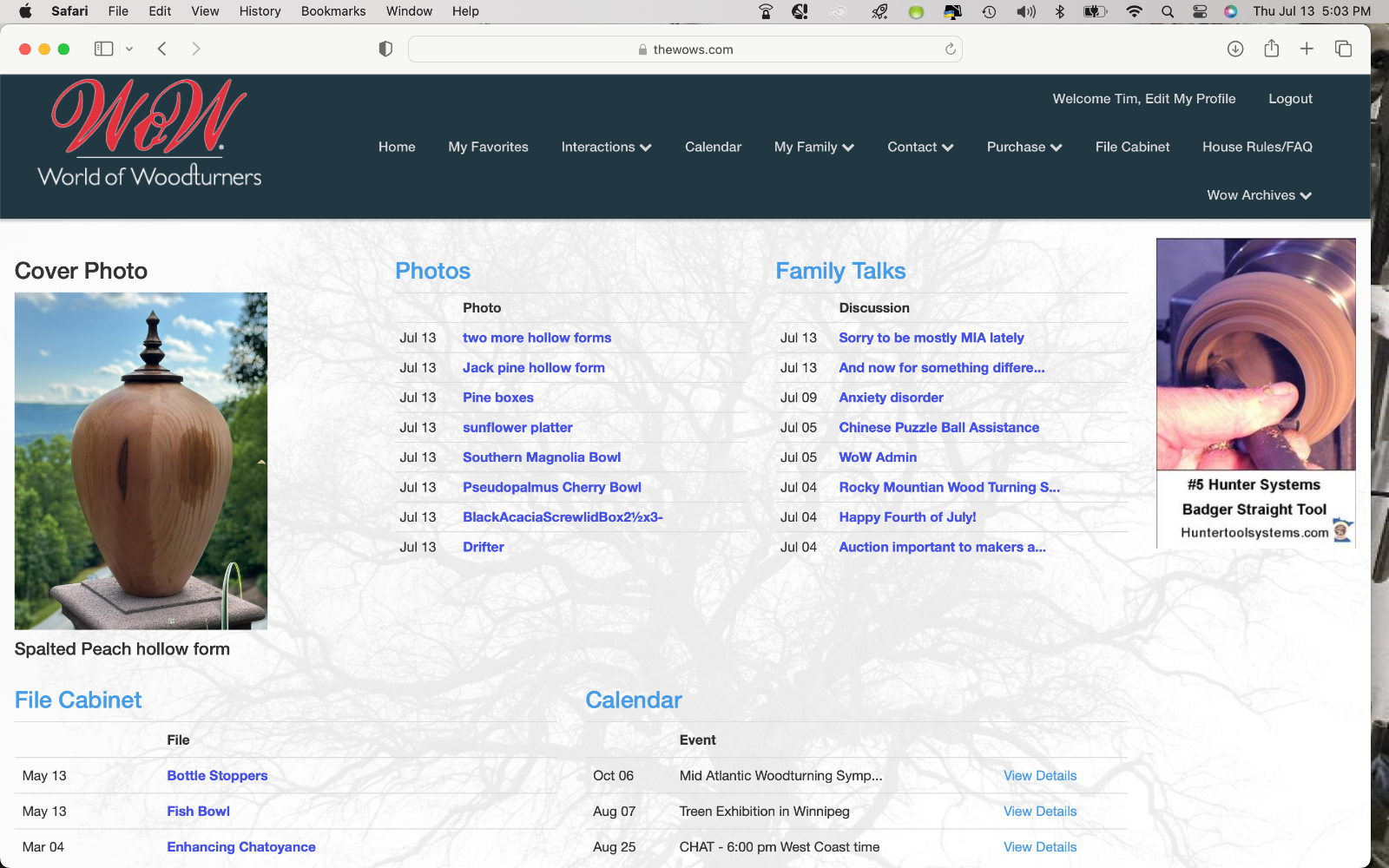1389x868 pixels.
Task: Show the Safari sidebar
Action: tap(103, 49)
